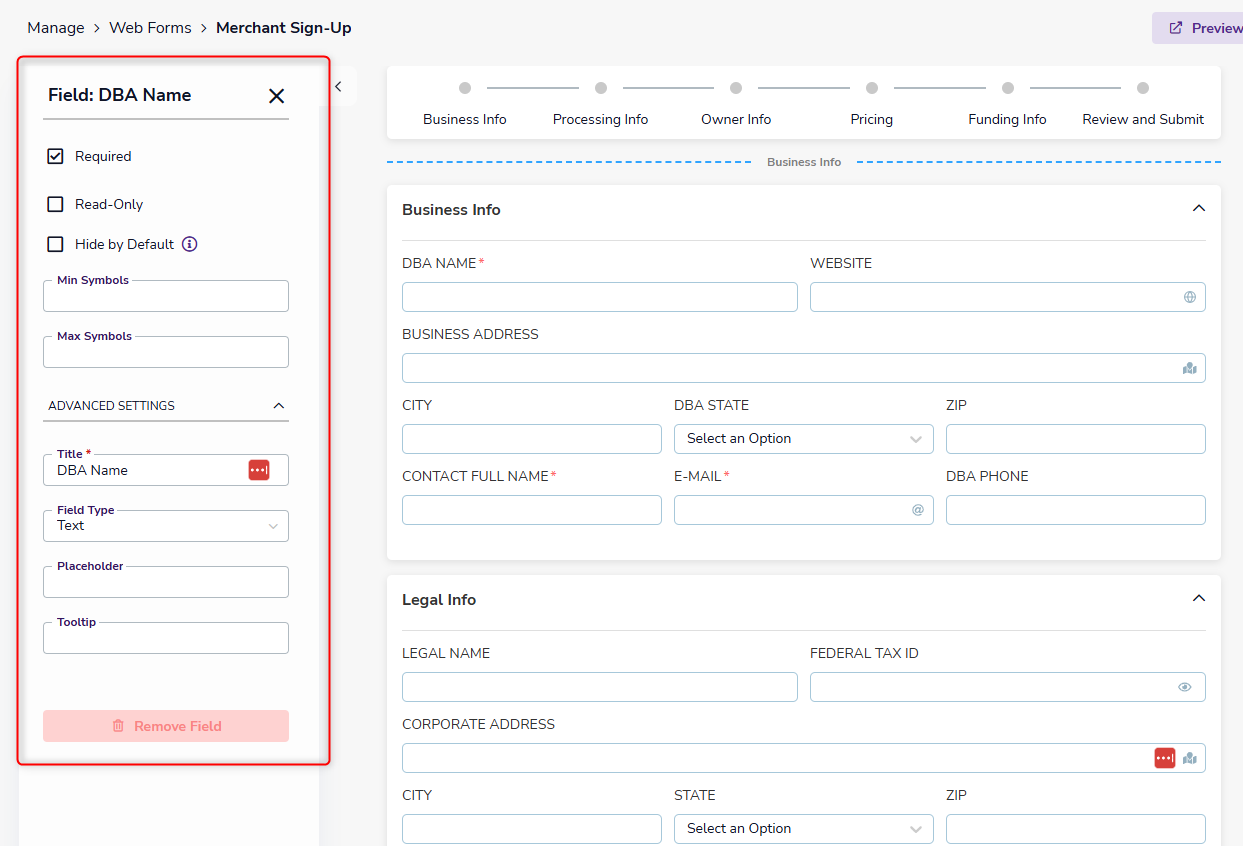Click the trash icon on Remove Field
Image resolution: width=1243 pixels, height=846 pixels.
tap(118, 726)
